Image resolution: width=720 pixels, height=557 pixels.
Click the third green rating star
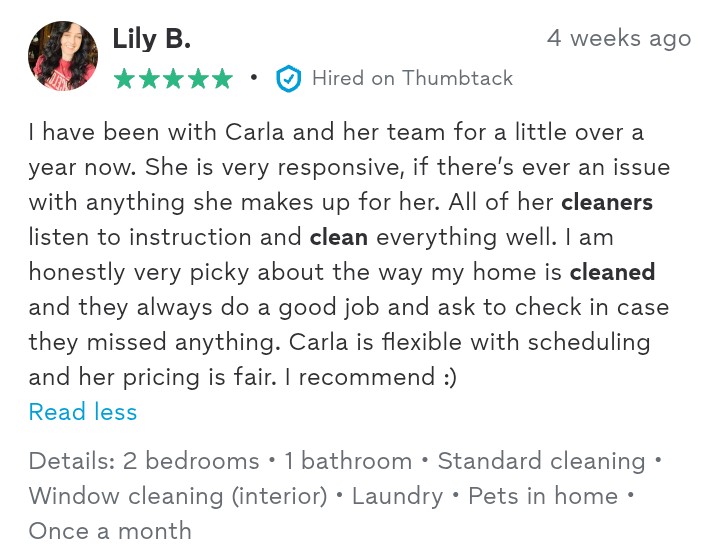click(x=173, y=79)
